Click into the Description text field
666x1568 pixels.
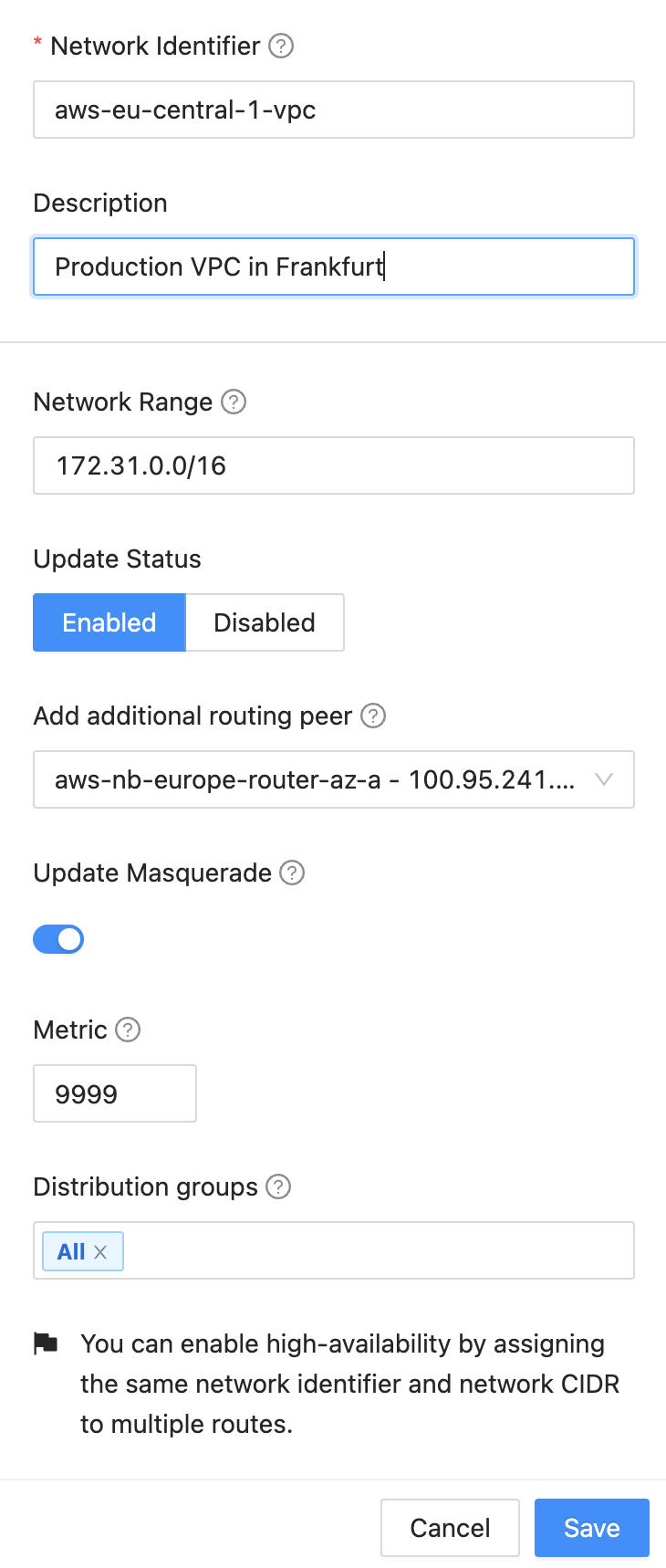tap(334, 267)
